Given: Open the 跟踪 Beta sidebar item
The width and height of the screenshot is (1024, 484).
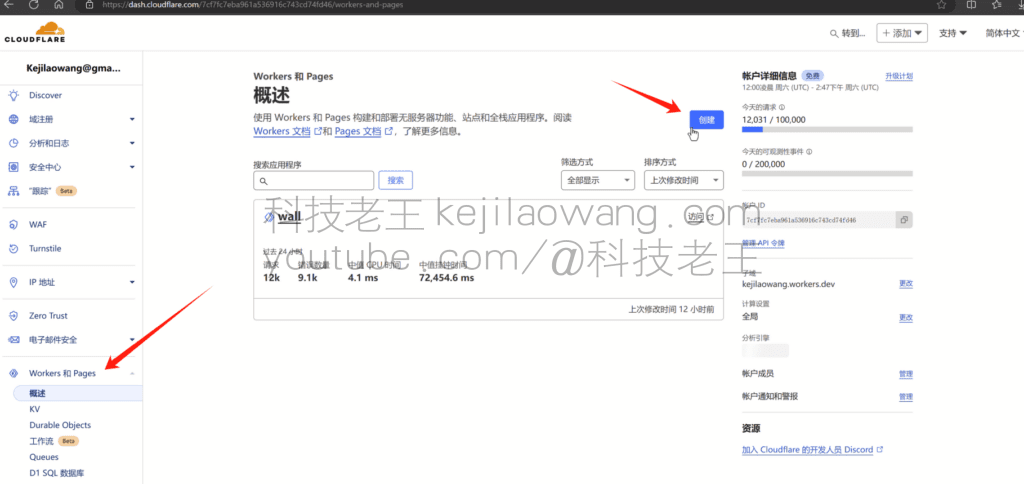Looking at the screenshot, I should coord(46,190).
